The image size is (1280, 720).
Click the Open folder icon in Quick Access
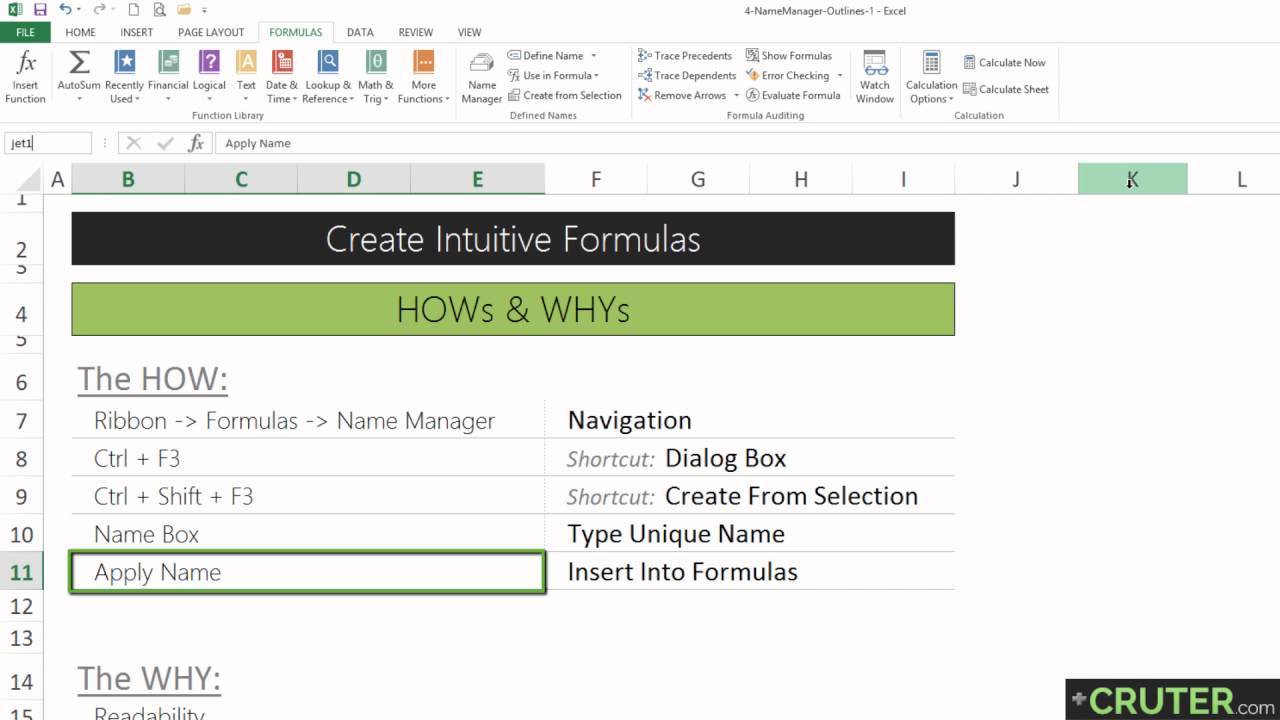[185, 10]
